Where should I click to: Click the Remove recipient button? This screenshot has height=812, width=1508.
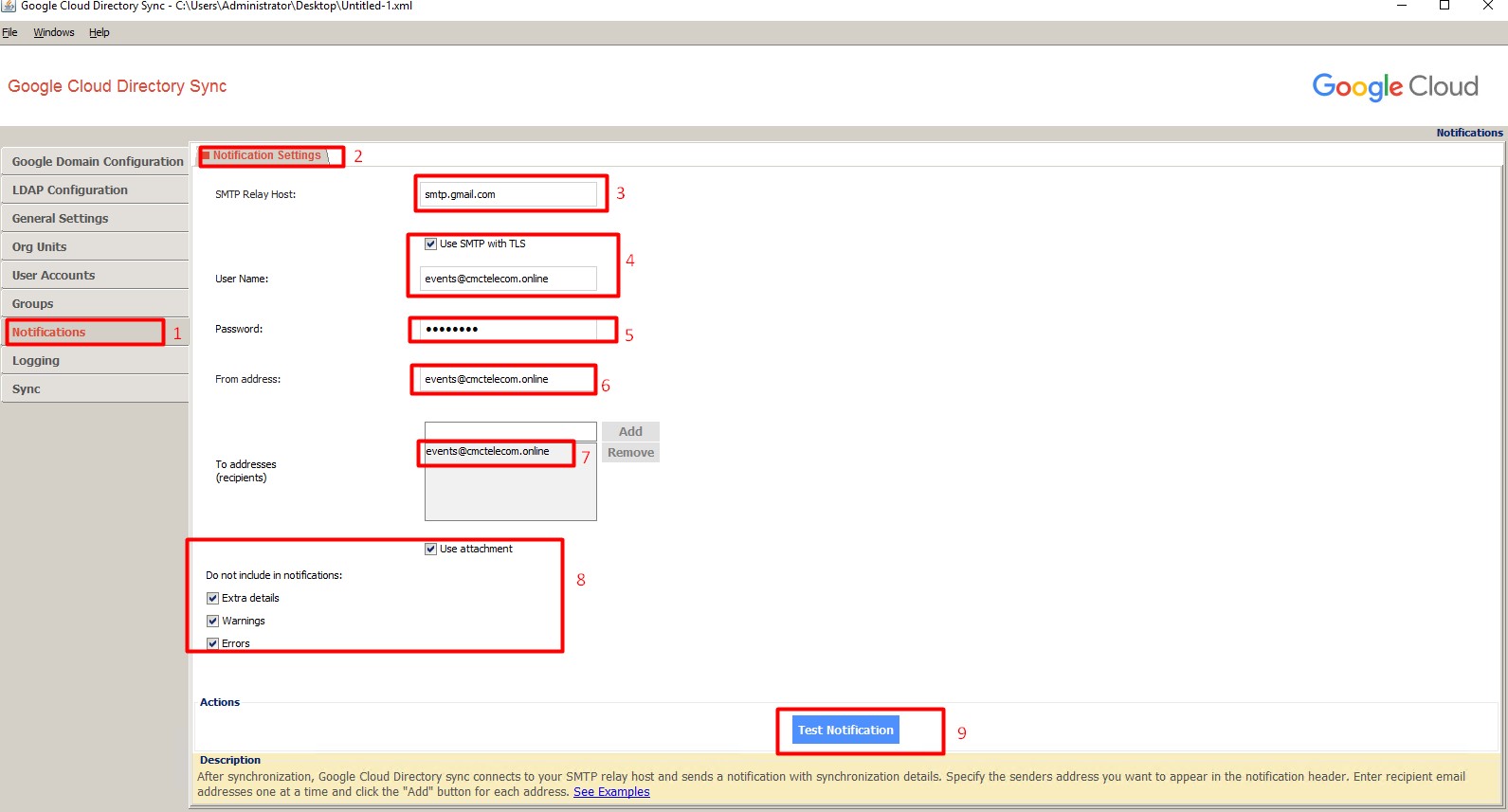[x=630, y=452]
